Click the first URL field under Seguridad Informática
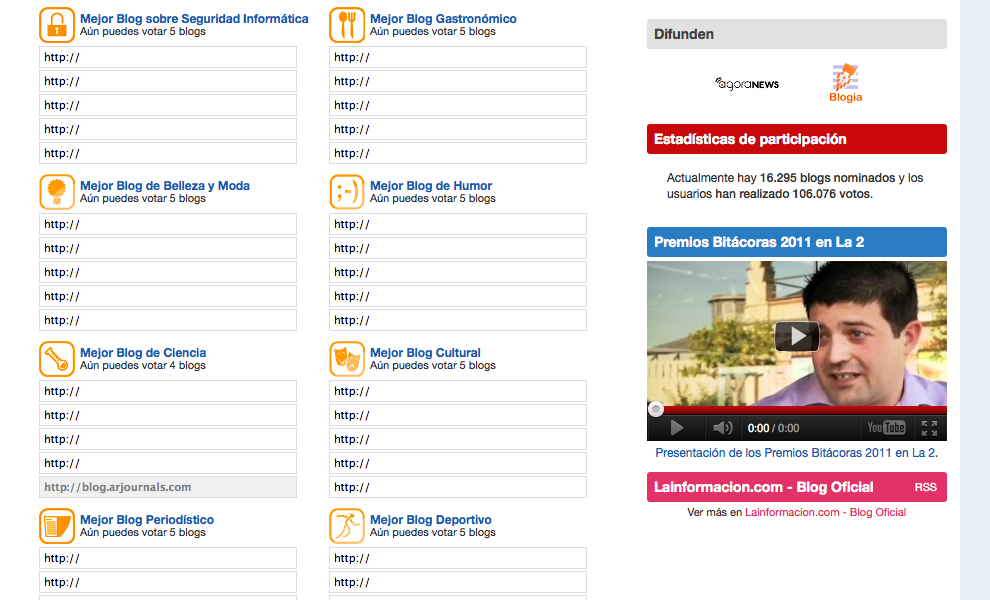Viewport: 990px width, 600px height. tap(168, 57)
